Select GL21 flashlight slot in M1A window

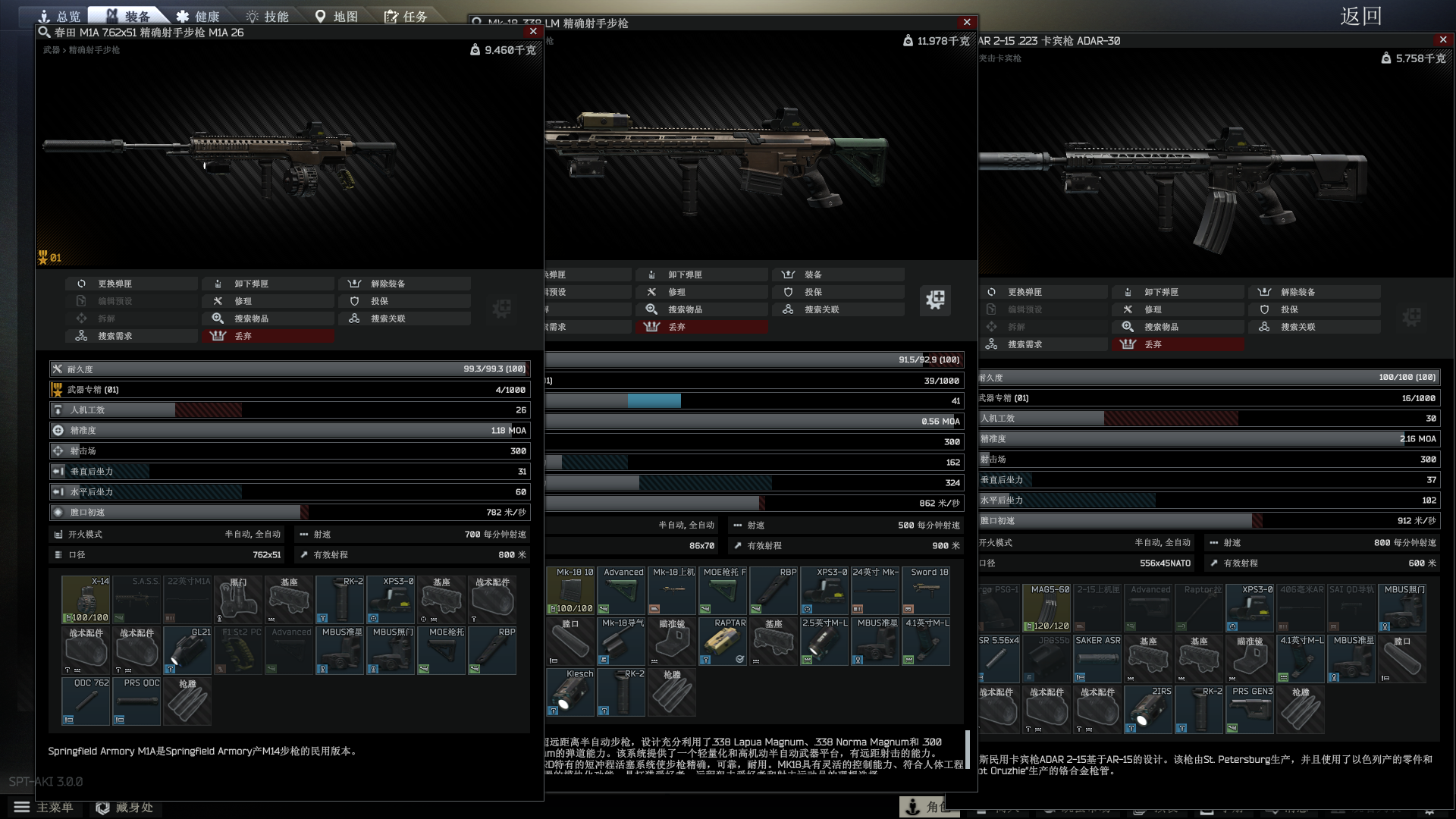click(x=187, y=651)
